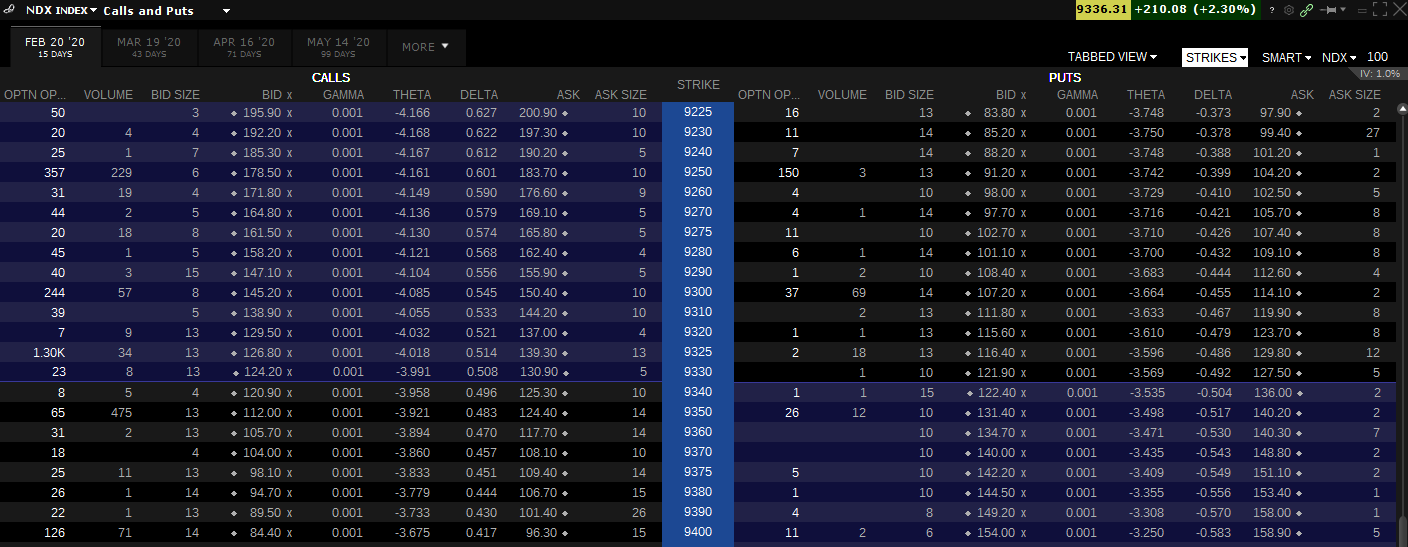Click the puts-side ASK column header
The width and height of the screenshot is (1408, 547).
1302,95
